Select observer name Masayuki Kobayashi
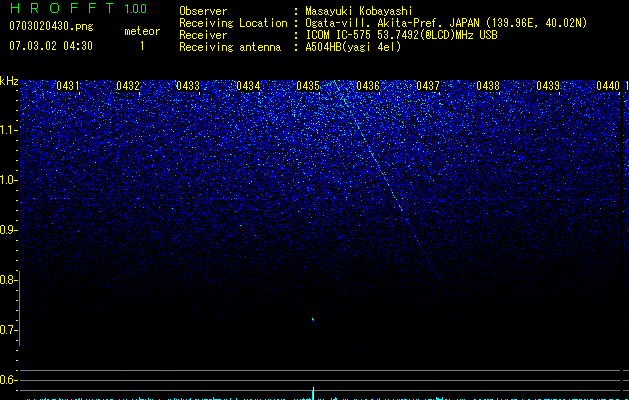This screenshot has height=400, width=629. pos(359,11)
